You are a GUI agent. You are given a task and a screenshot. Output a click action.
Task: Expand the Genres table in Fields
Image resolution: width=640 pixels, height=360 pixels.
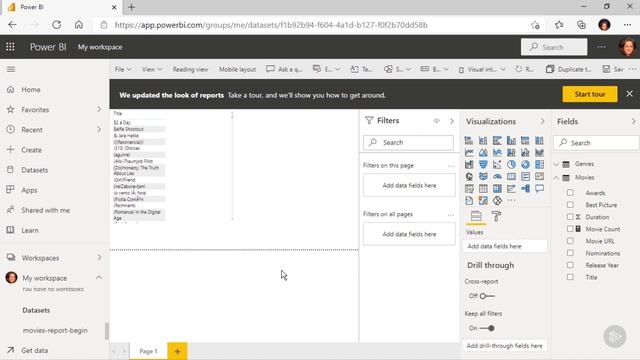click(556, 164)
